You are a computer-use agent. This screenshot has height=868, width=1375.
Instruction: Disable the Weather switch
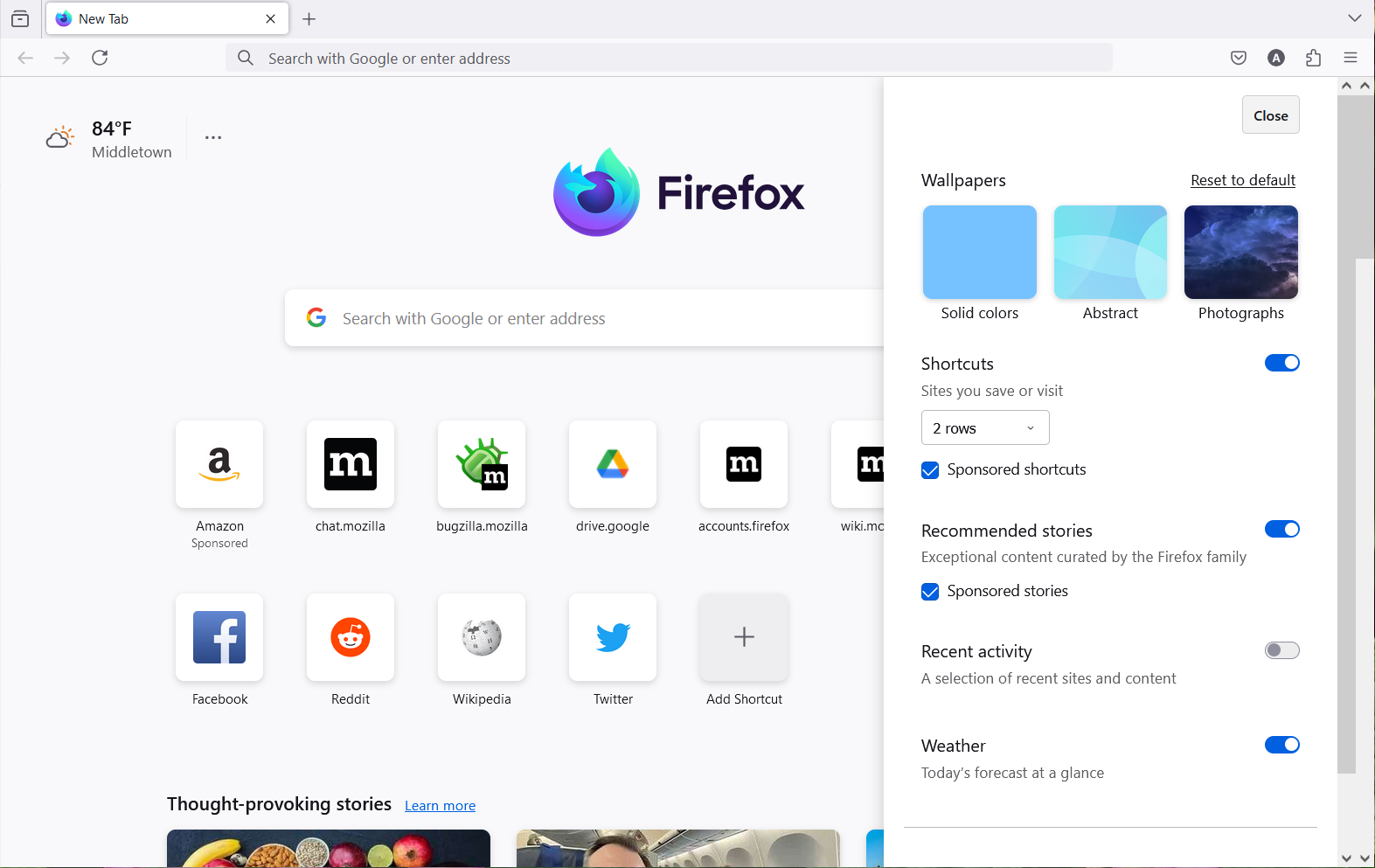pos(1281,745)
